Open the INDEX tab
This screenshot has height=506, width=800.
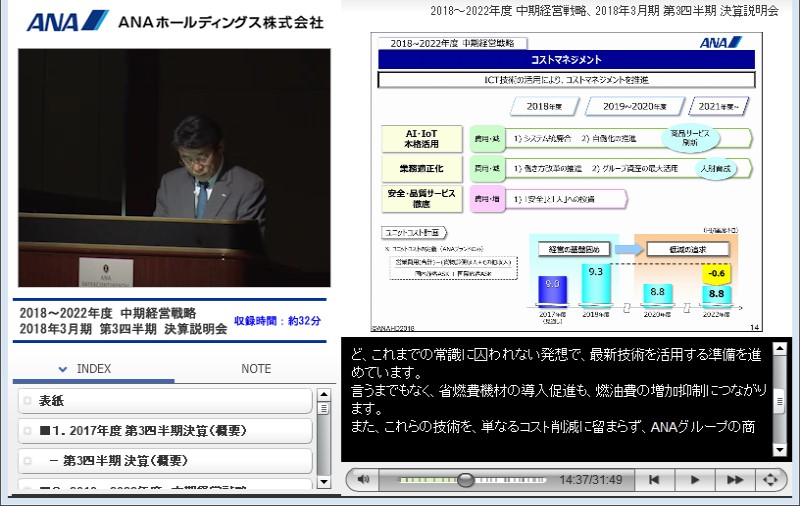pos(93,369)
